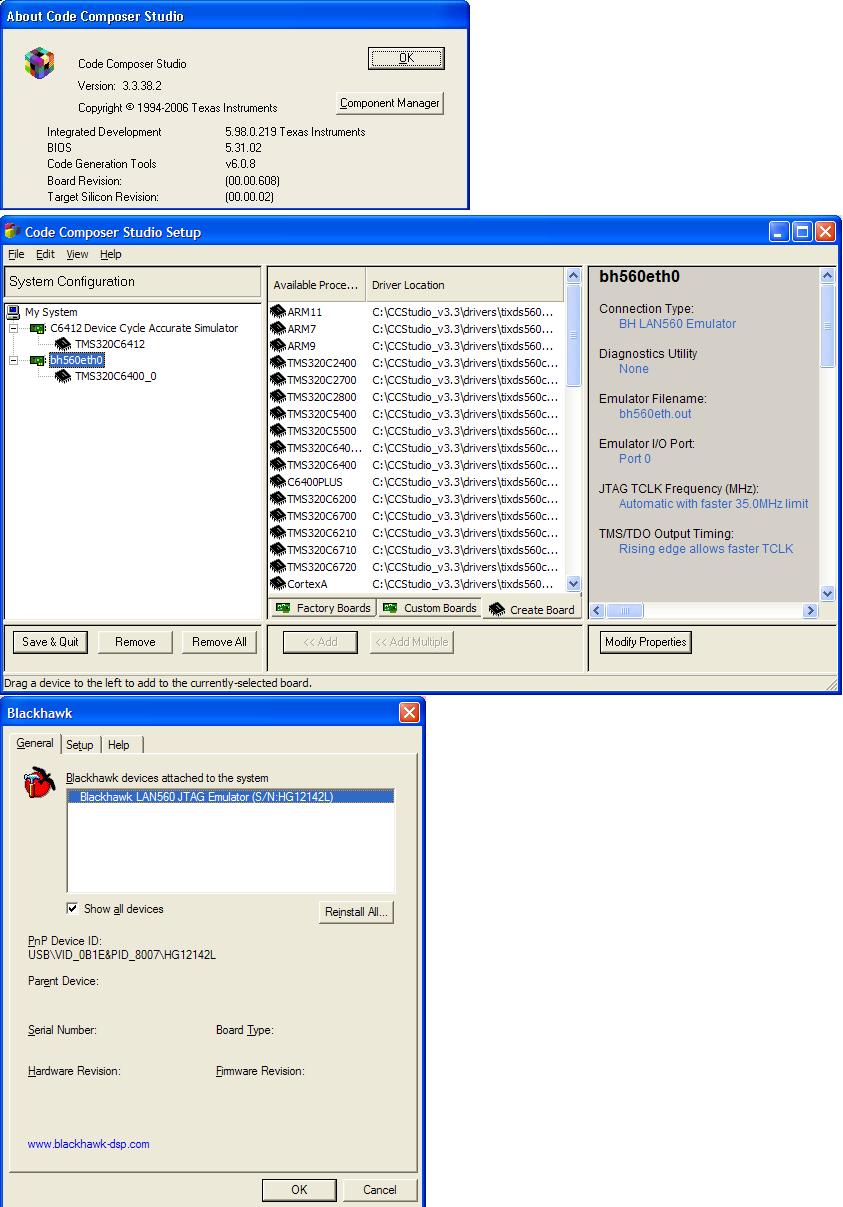This screenshot has width=843, height=1207.
Task: Click the Port 0 emulator I/O value
Action: [x=635, y=459]
